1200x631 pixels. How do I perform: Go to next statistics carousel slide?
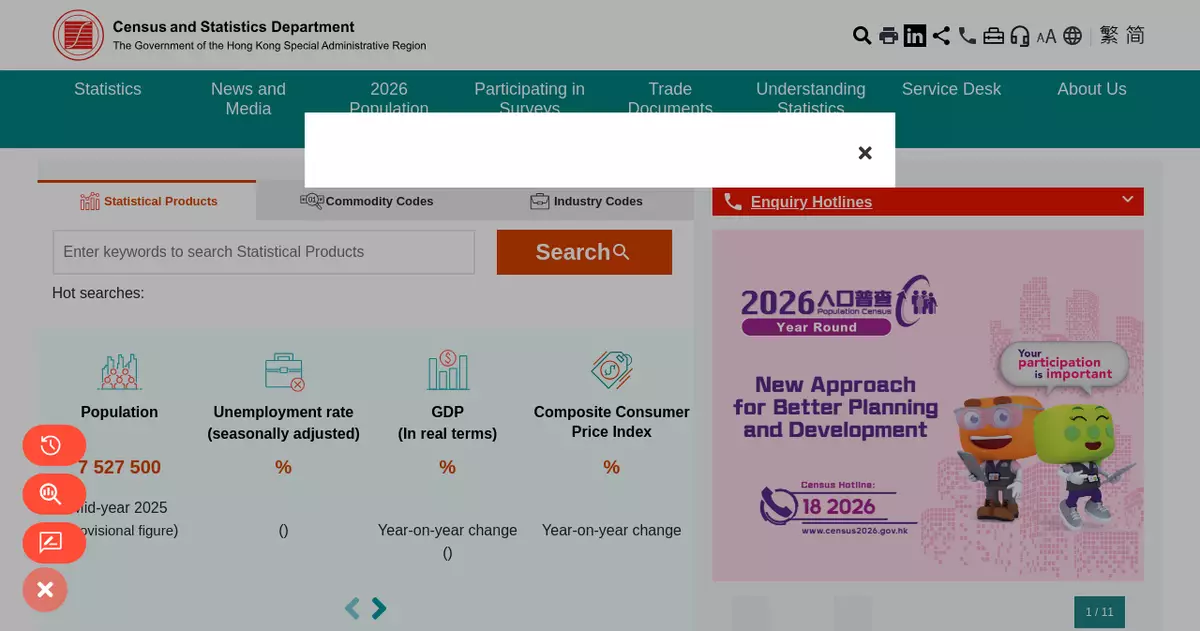pos(379,608)
